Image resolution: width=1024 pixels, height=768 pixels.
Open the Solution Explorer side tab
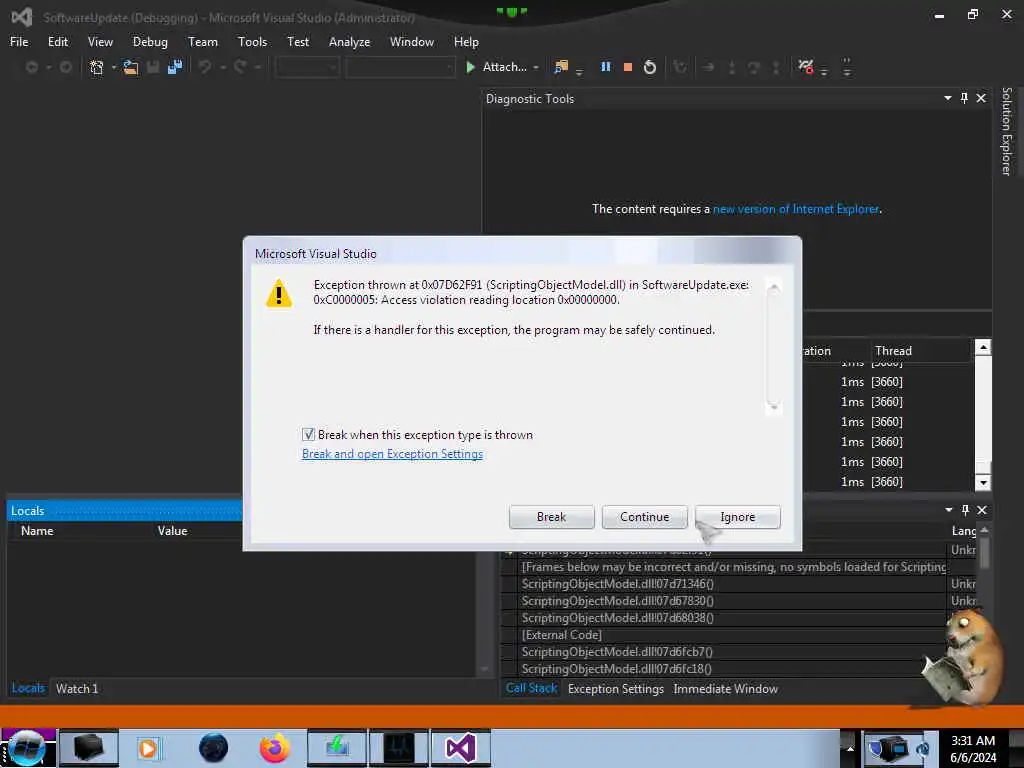point(1006,131)
